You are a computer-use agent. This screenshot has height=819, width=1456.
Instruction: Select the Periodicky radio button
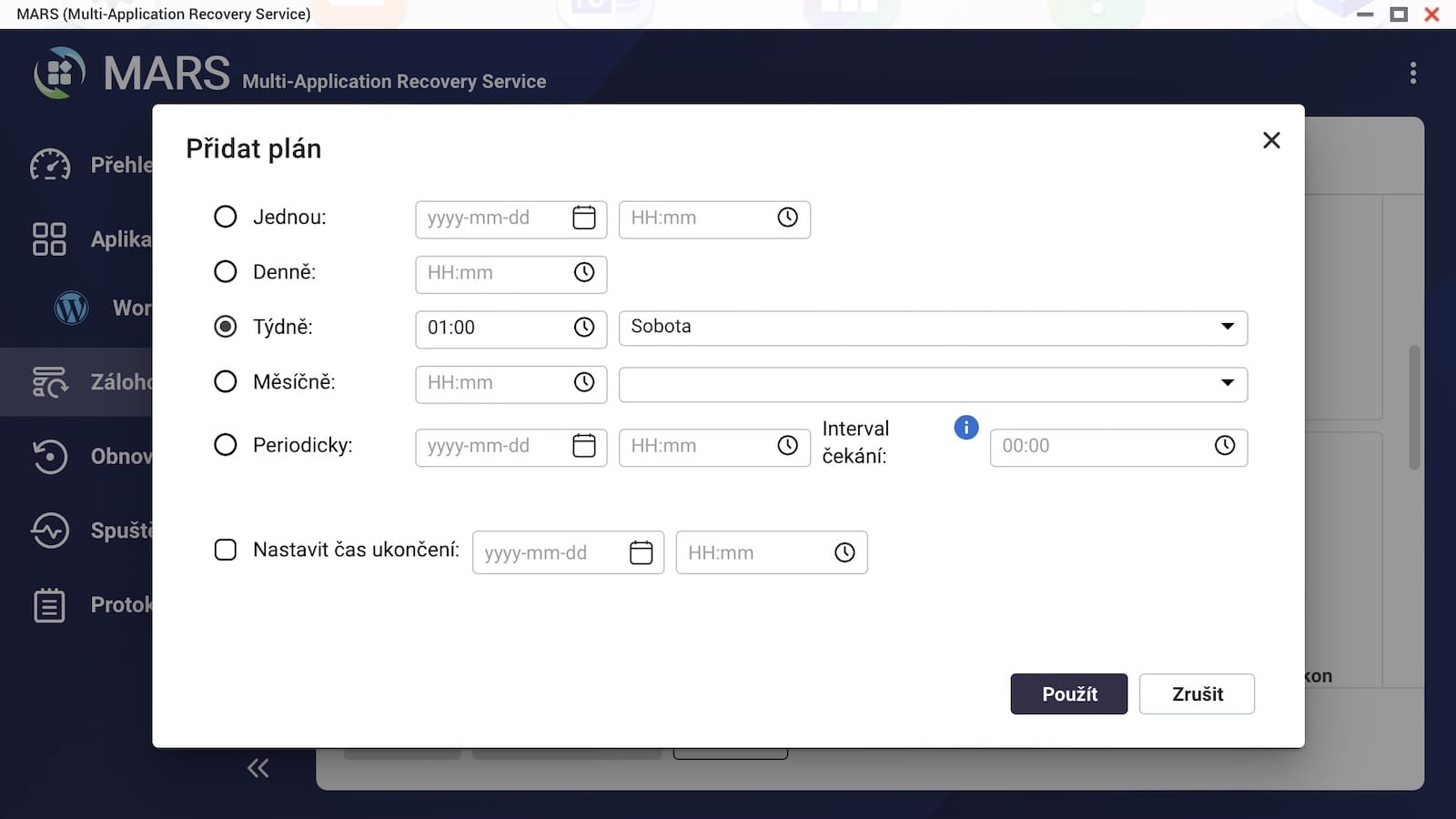tap(225, 445)
